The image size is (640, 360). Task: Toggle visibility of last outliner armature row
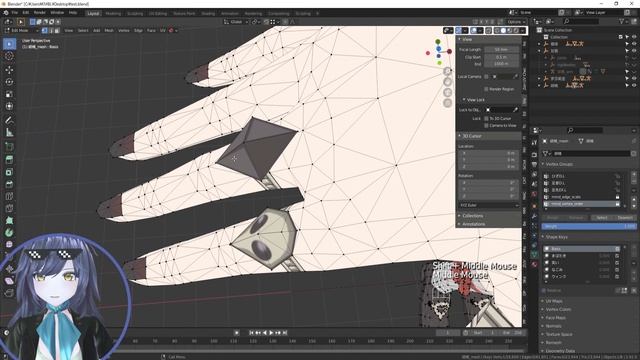click(x=634, y=86)
